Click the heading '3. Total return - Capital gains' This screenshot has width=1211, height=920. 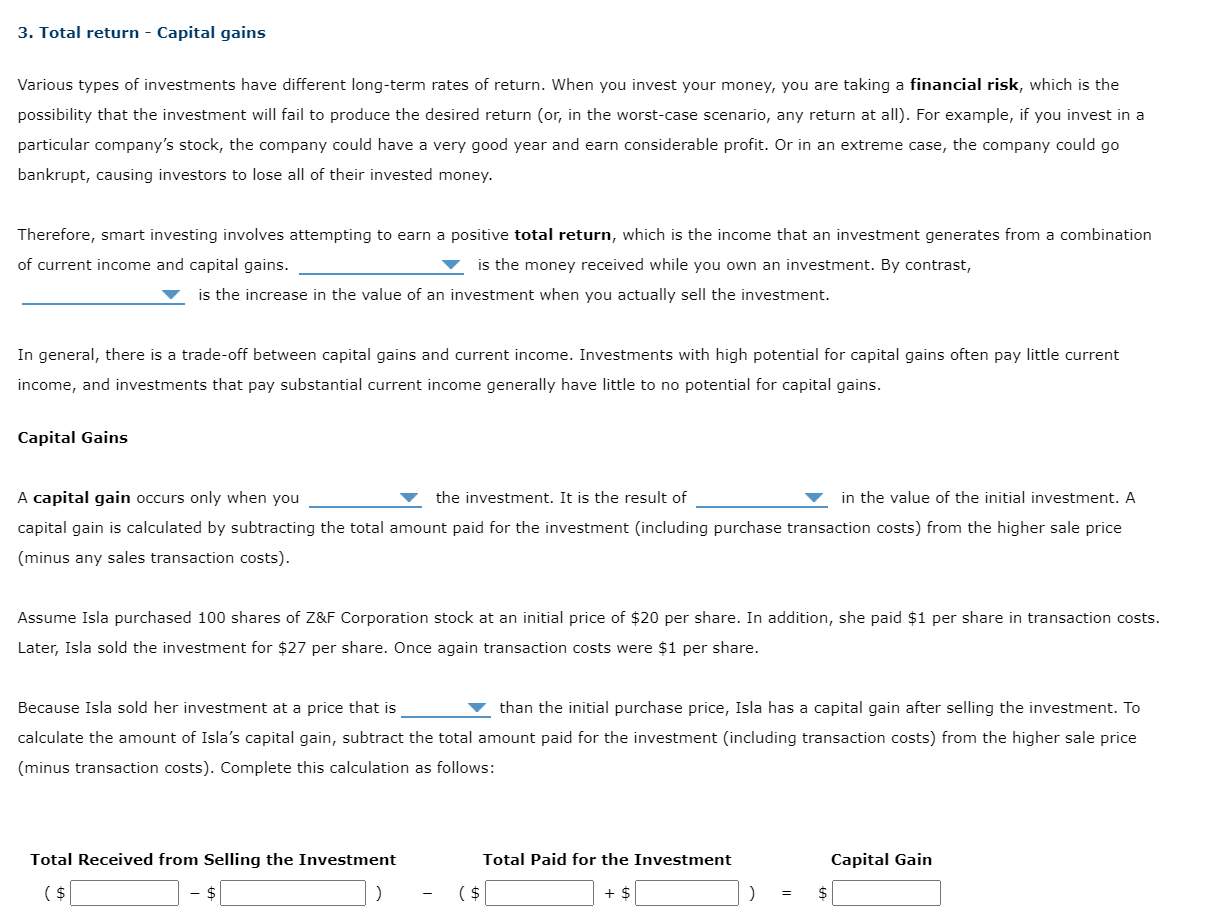[141, 32]
